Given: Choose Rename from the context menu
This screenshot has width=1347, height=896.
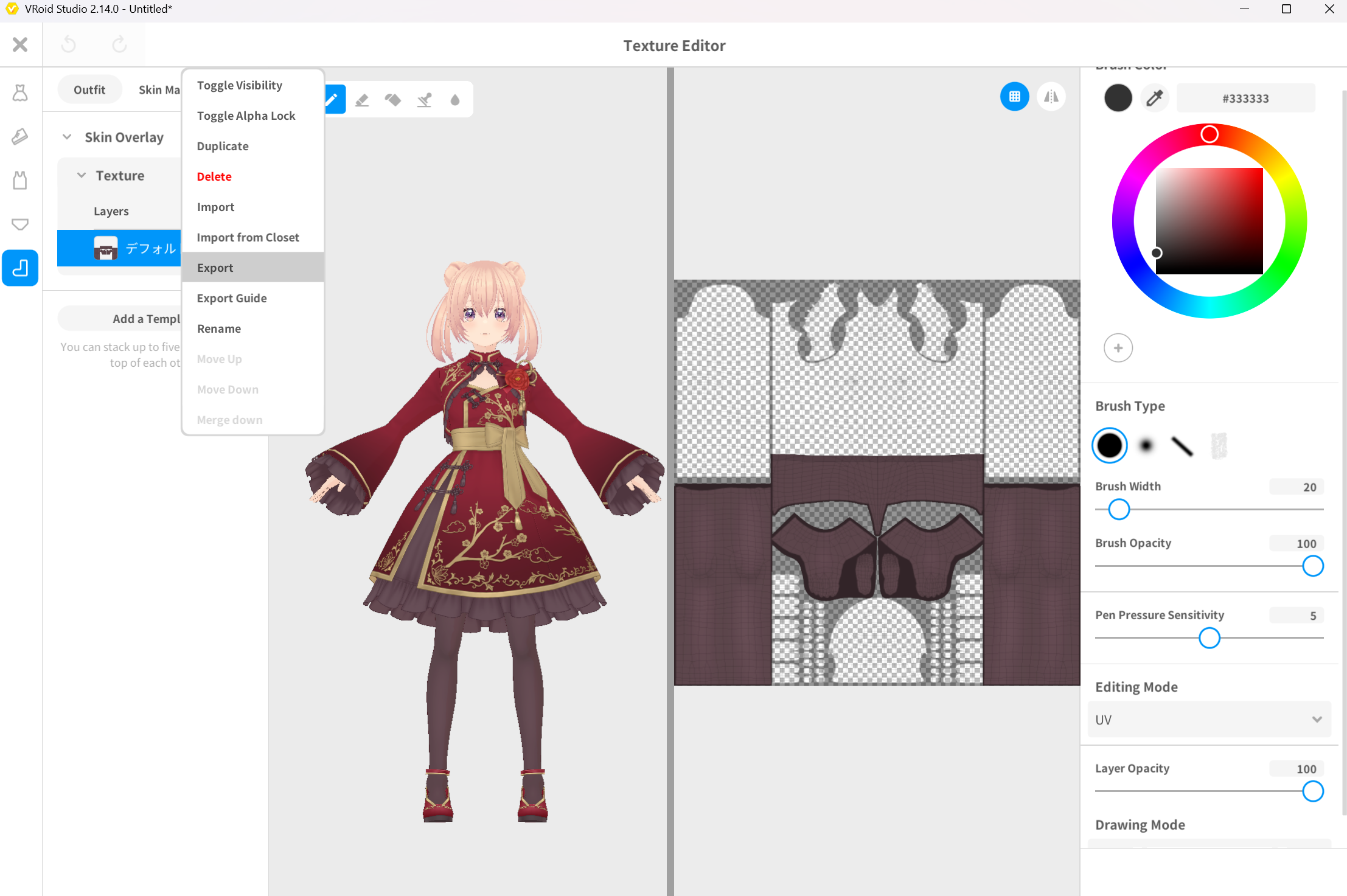Looking at the screenshot, I should (252, 328).
